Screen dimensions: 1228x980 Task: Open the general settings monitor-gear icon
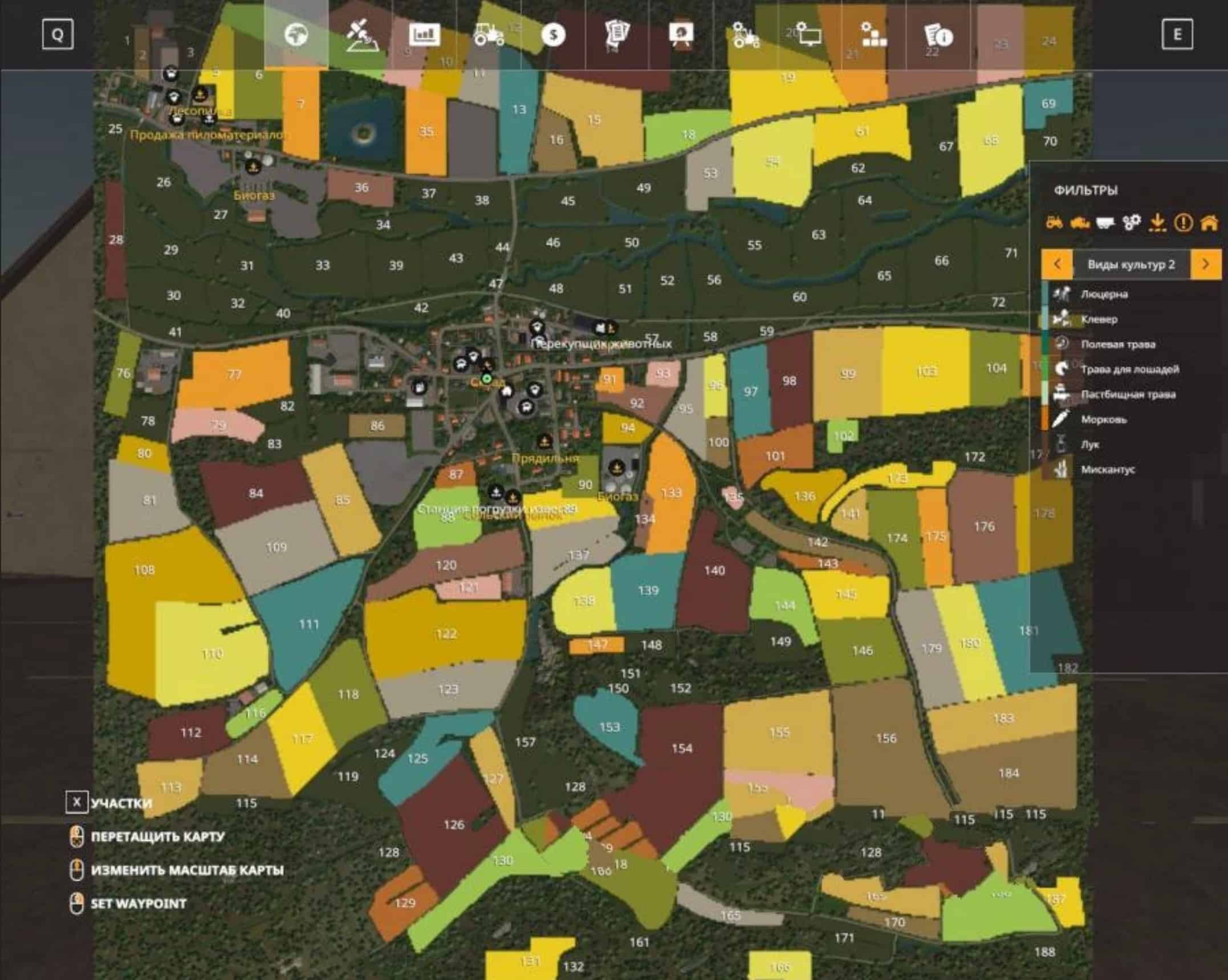[808, 35]
